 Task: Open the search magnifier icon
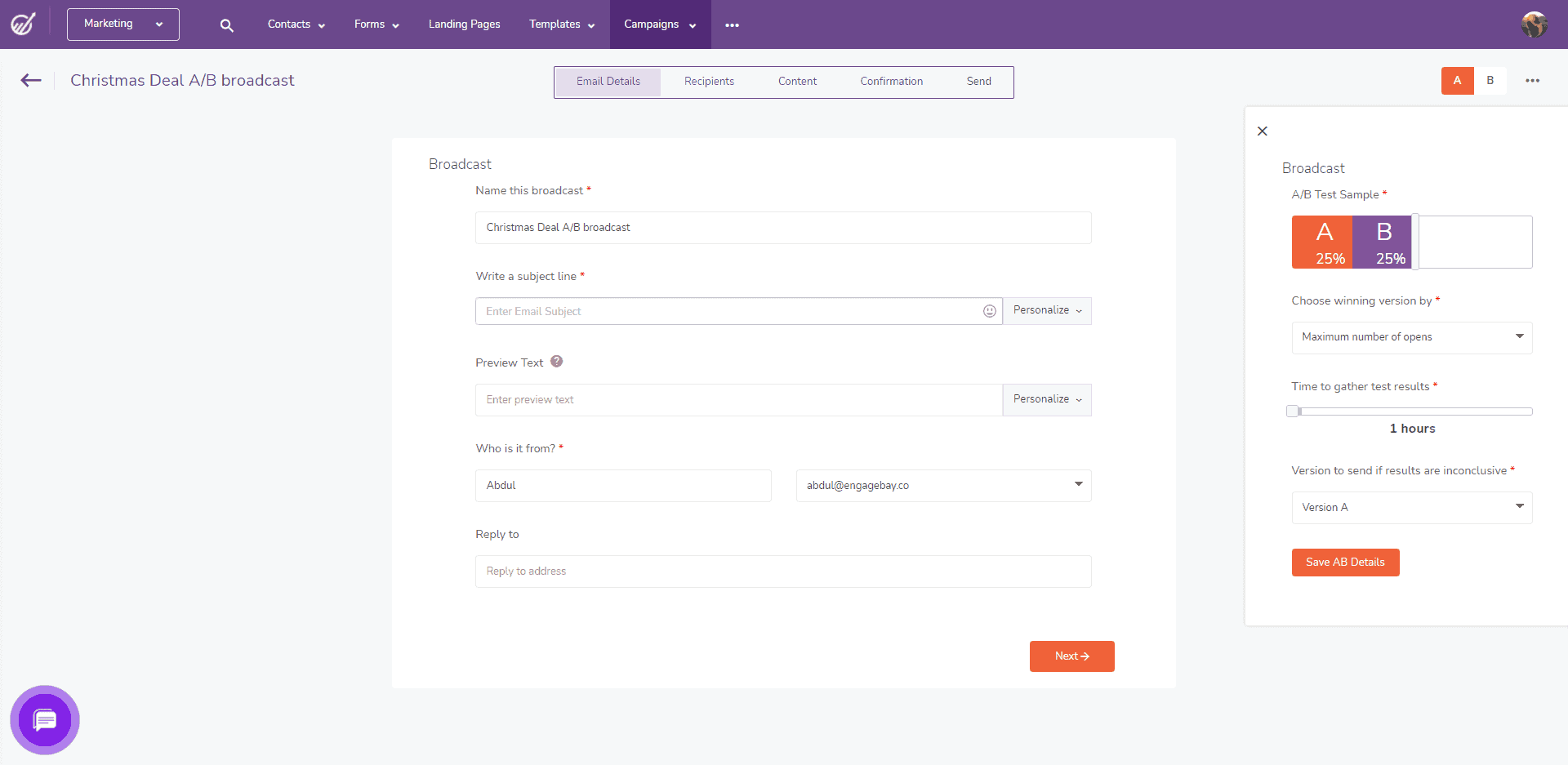tap(227, 25)
